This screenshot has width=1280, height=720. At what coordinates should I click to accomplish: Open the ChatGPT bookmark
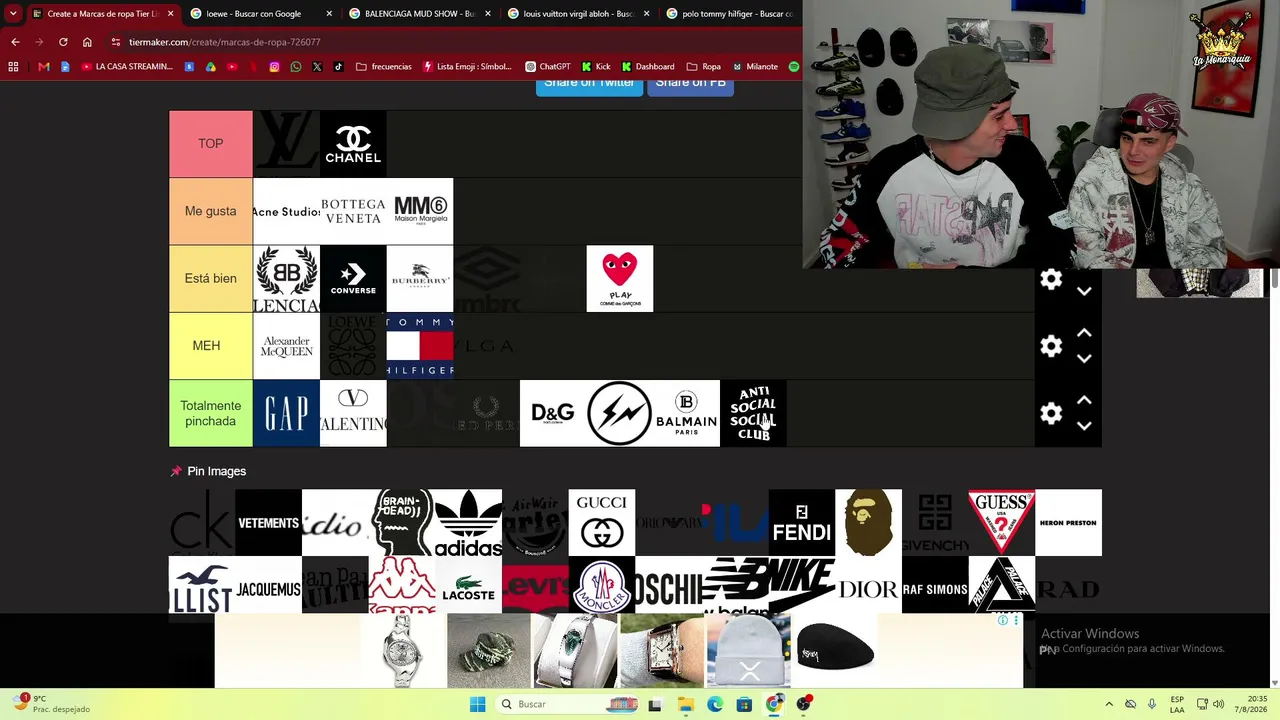pos(548,67)
